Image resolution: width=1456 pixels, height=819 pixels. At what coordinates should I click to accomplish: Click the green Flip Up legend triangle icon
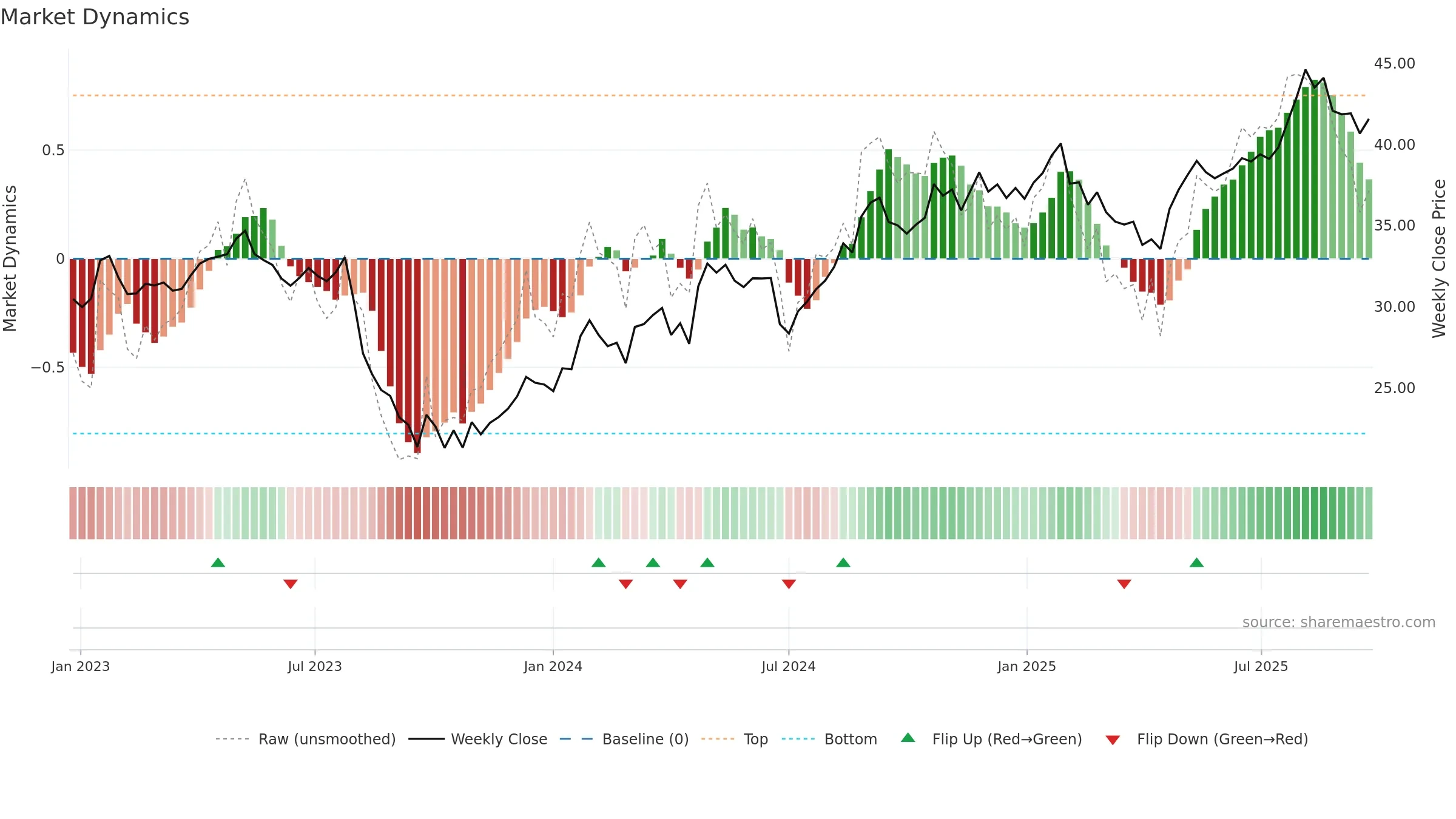(908, 738)
